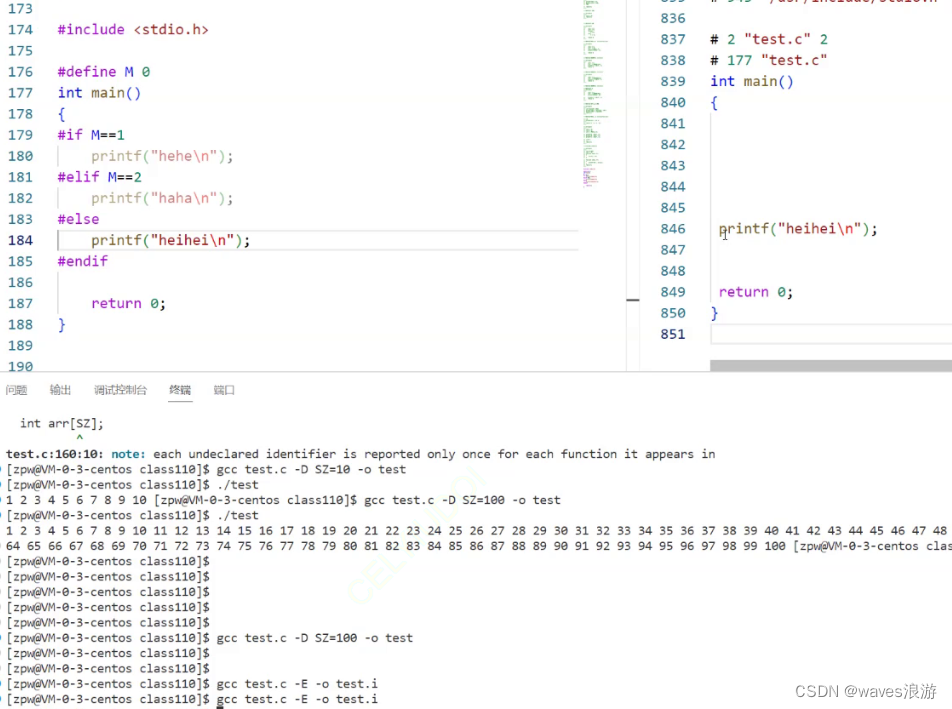Screen dimensions: 952x709
Task: Click the empty active line 851
Action: click(x=831, y=334)
